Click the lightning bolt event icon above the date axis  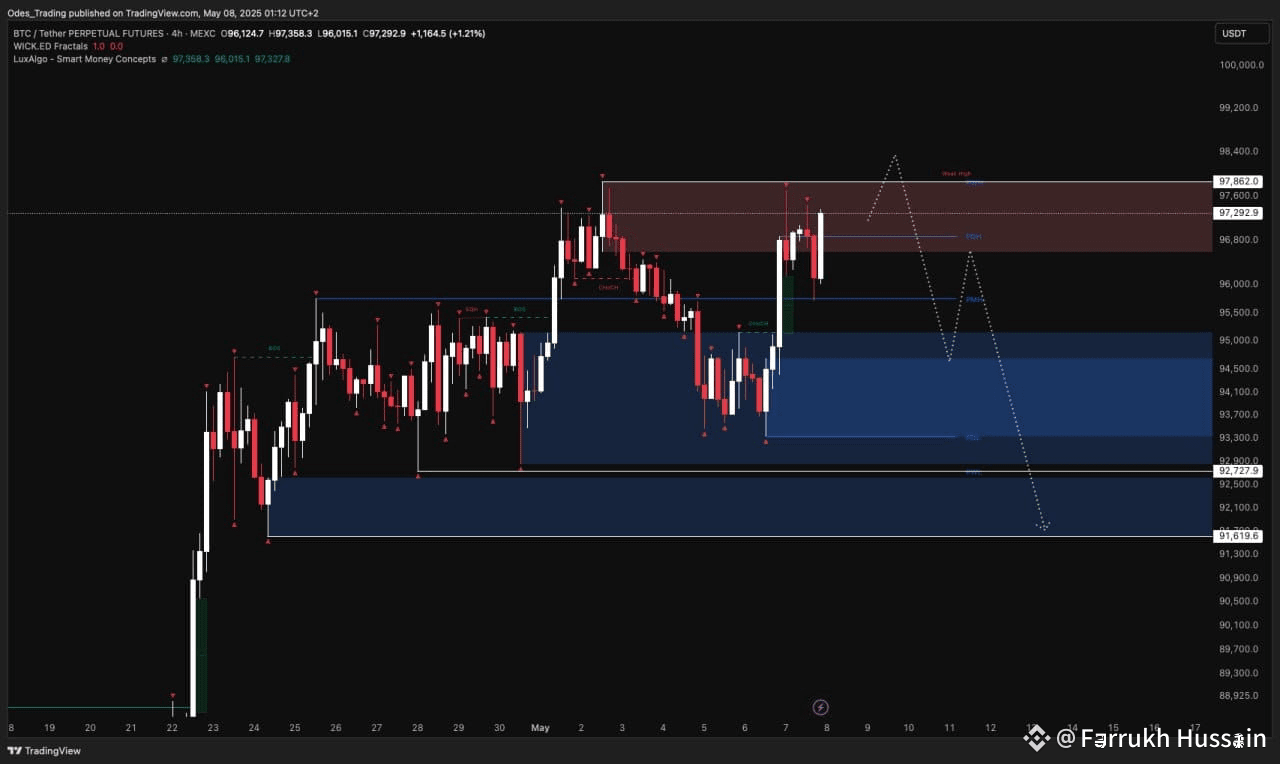[x=821, y=707]
